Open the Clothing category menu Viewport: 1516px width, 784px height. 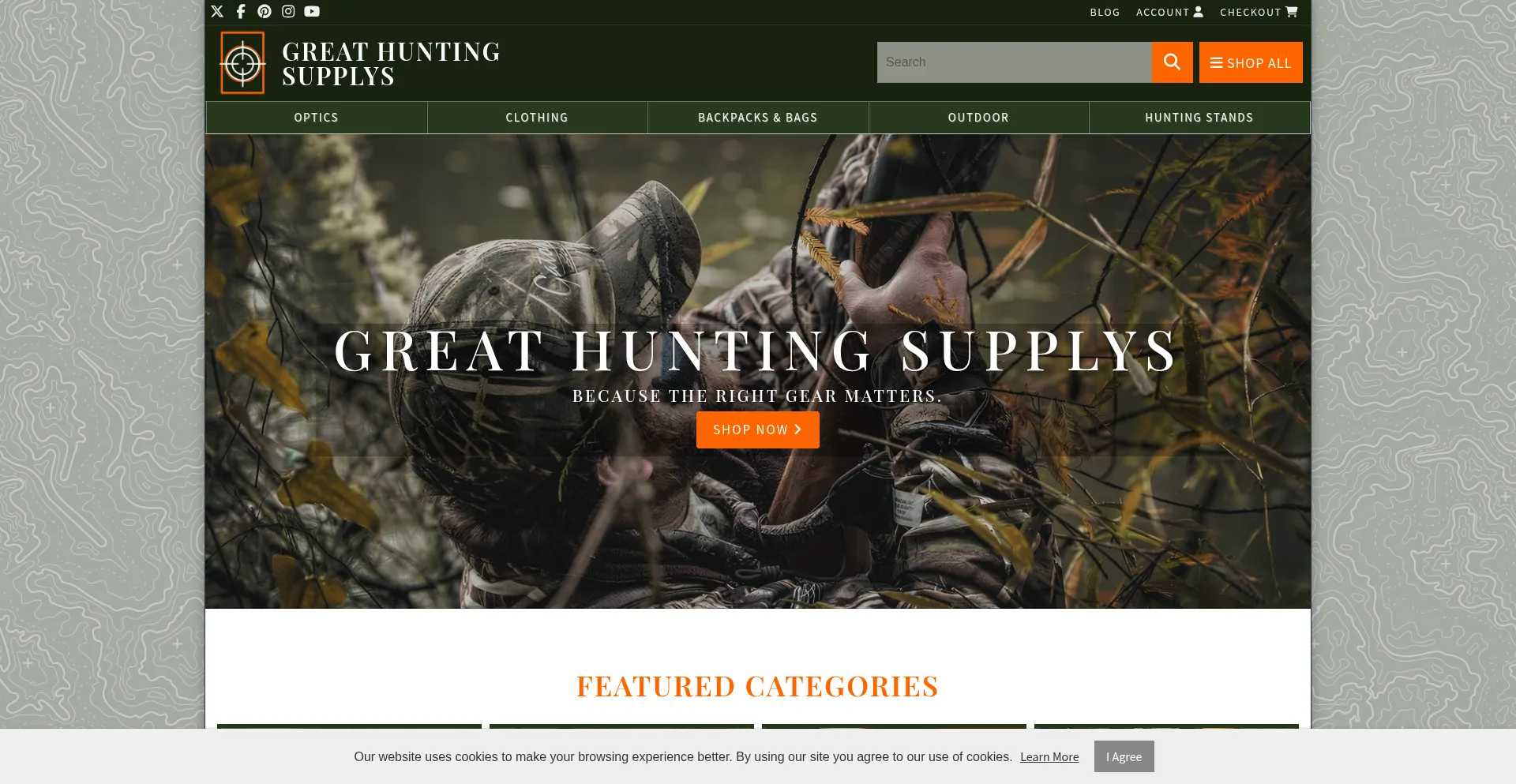click(537, 118)
